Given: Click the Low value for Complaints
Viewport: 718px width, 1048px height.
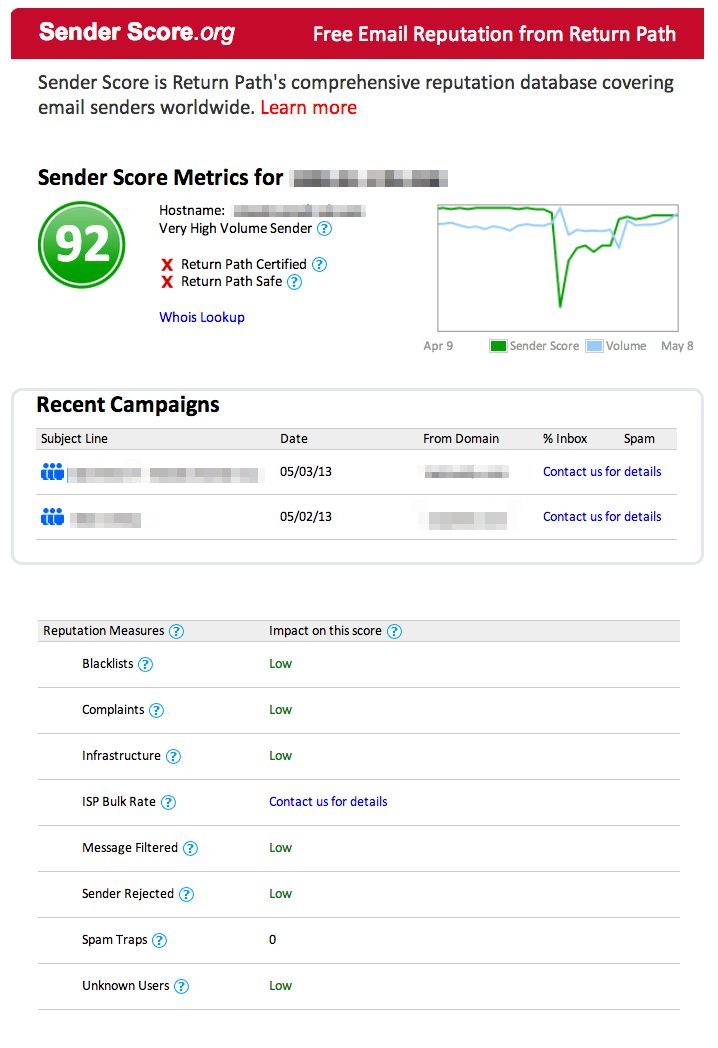Looking at the screenshot, I should [x=281, y=710].
